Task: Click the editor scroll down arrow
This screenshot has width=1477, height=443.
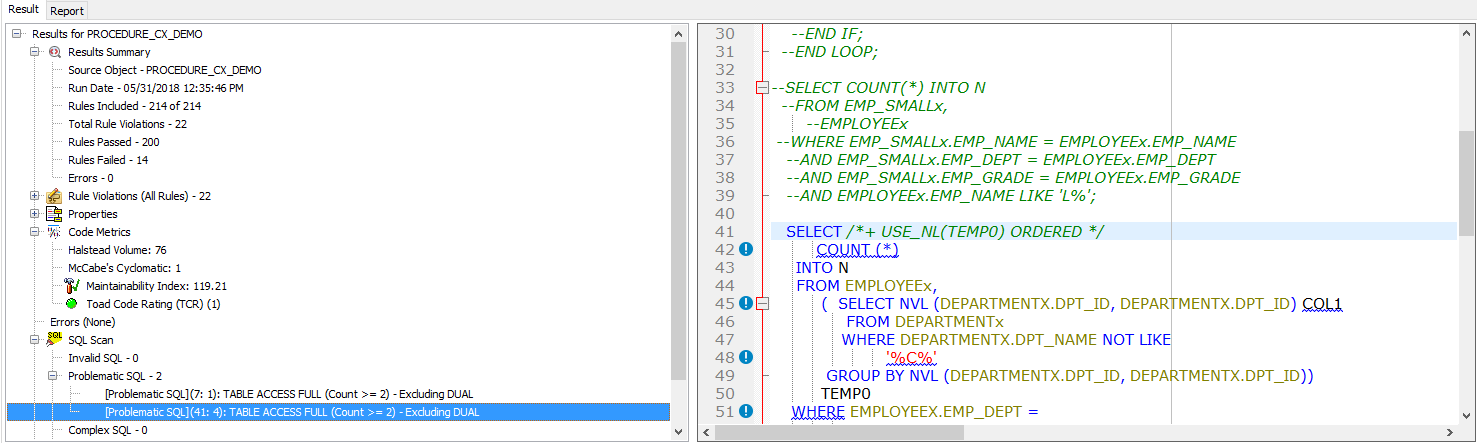Action: pyautogui.click(x=1466, y=415)
